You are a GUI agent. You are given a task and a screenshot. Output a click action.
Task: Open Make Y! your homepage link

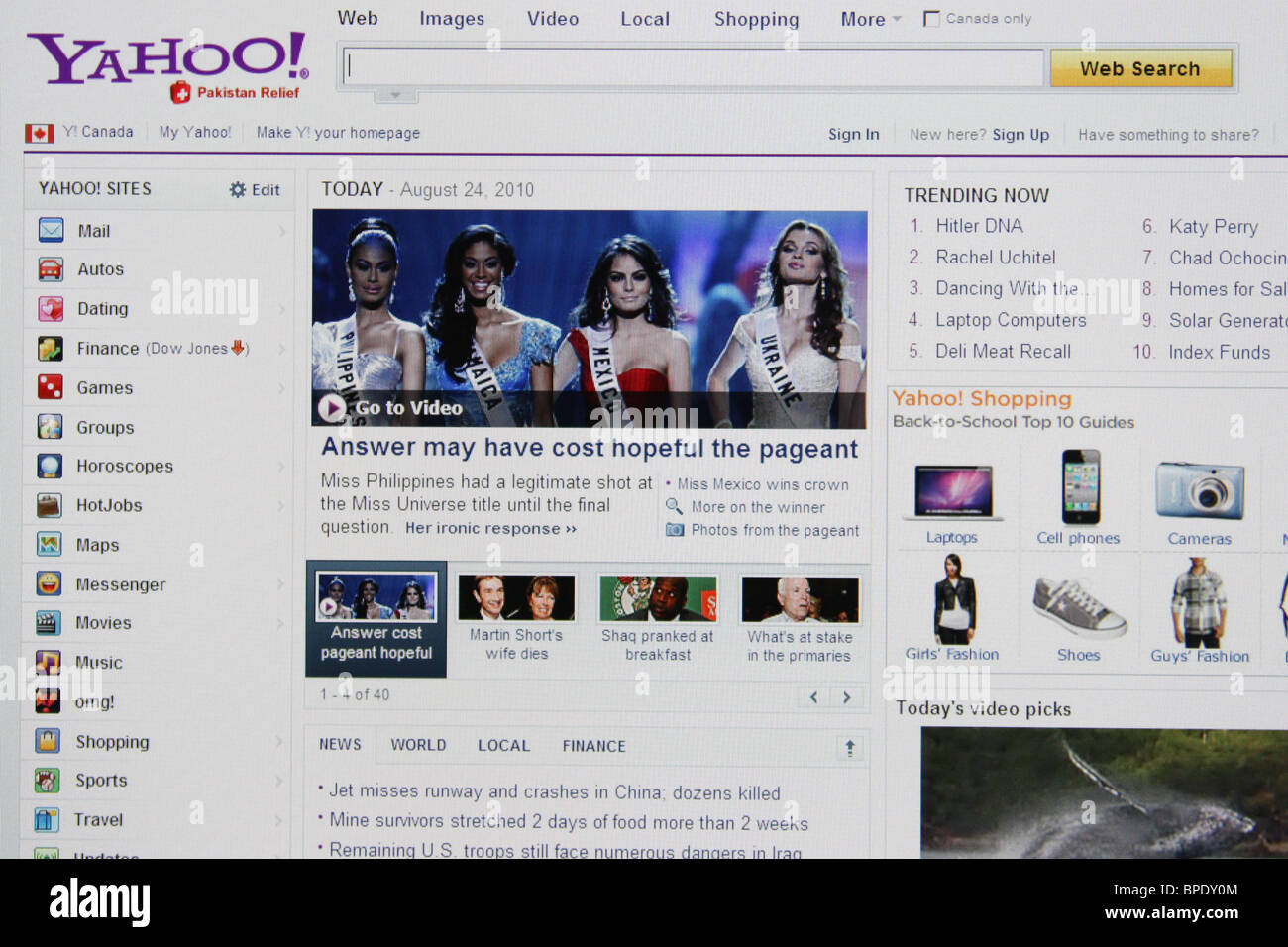[338, 133]
